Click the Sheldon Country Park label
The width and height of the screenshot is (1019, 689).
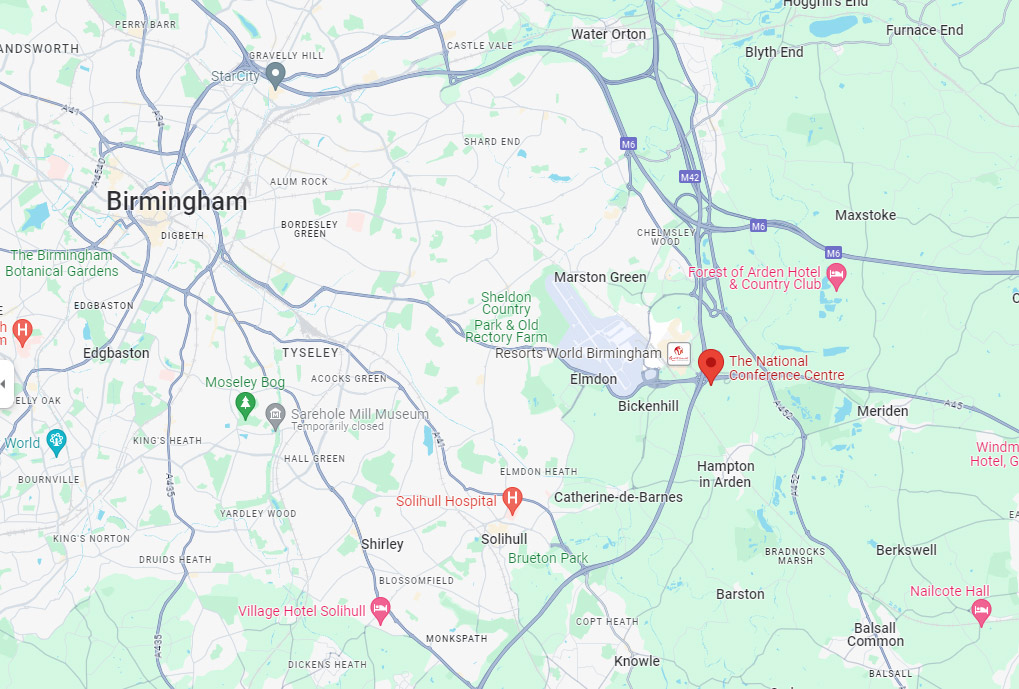(506, 317)
